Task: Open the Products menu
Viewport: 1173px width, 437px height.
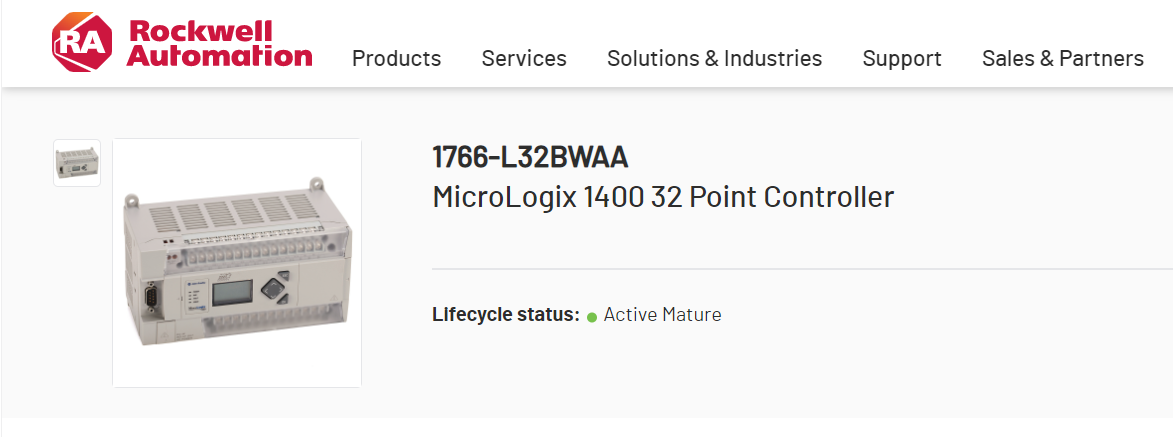Action: pyautogui.click(x=396, y=59)
